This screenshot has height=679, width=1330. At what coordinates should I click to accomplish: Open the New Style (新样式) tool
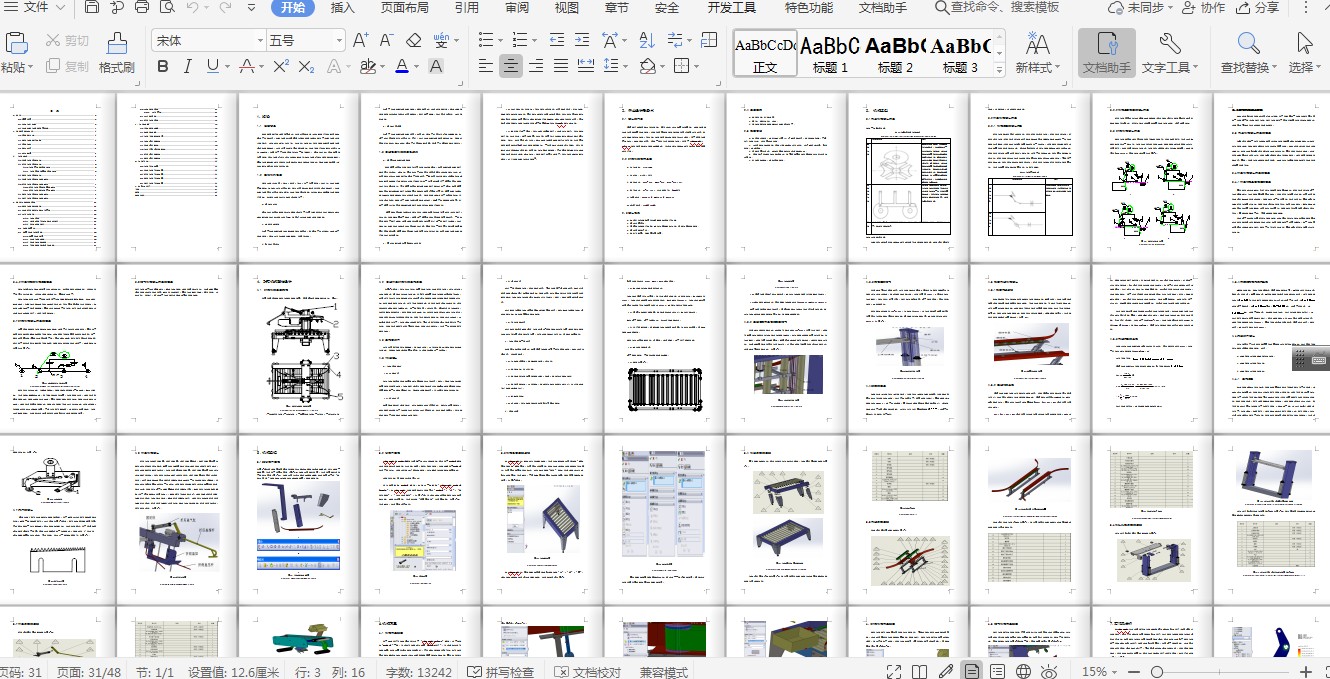[1037, 53]
